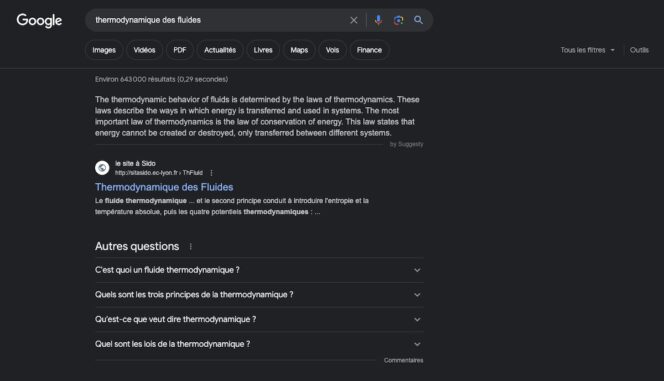Open the three-dot menu next to Autres questions
Viewport: 664px width, 381px height.
[191, 246]
